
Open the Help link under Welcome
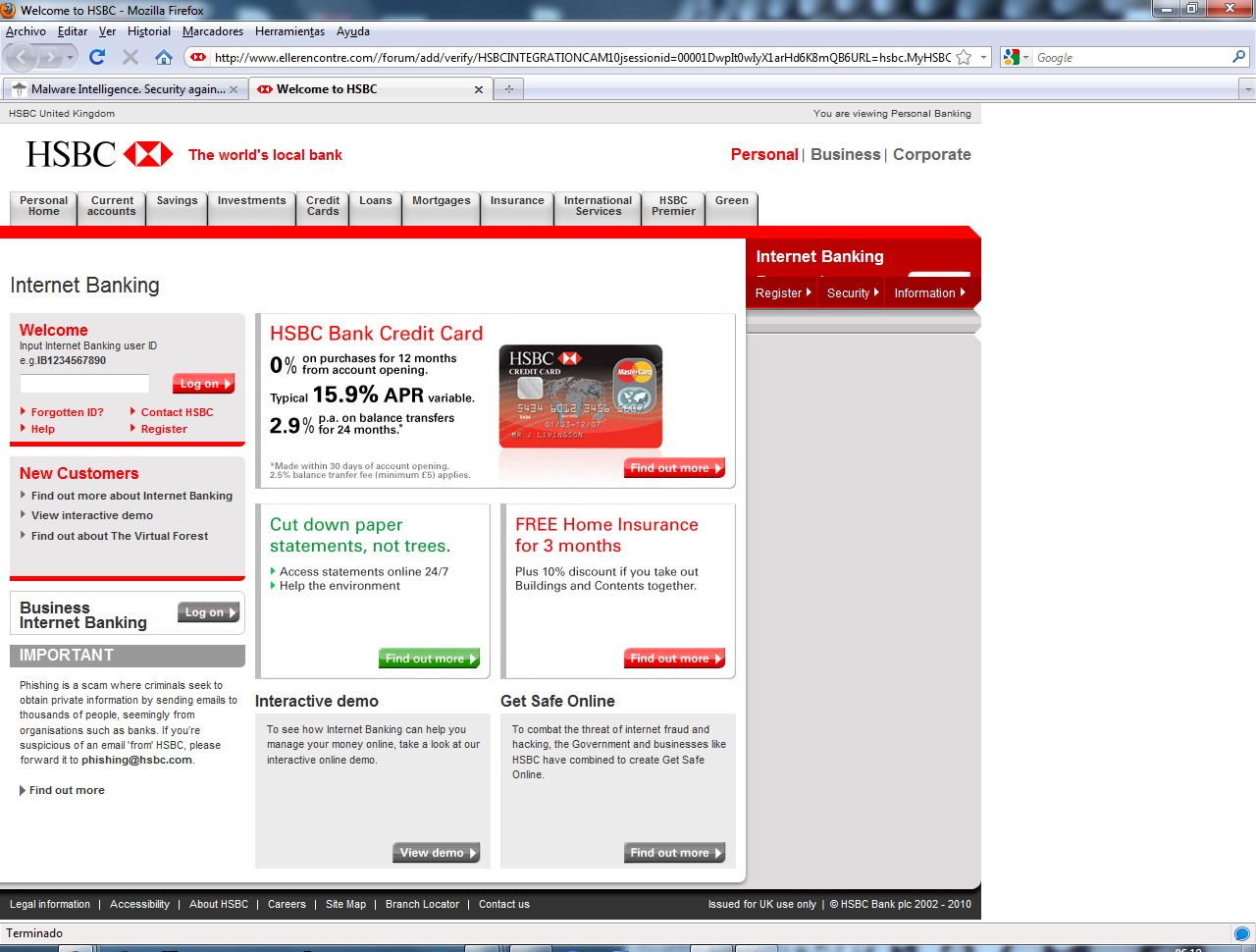pos(42,429)
